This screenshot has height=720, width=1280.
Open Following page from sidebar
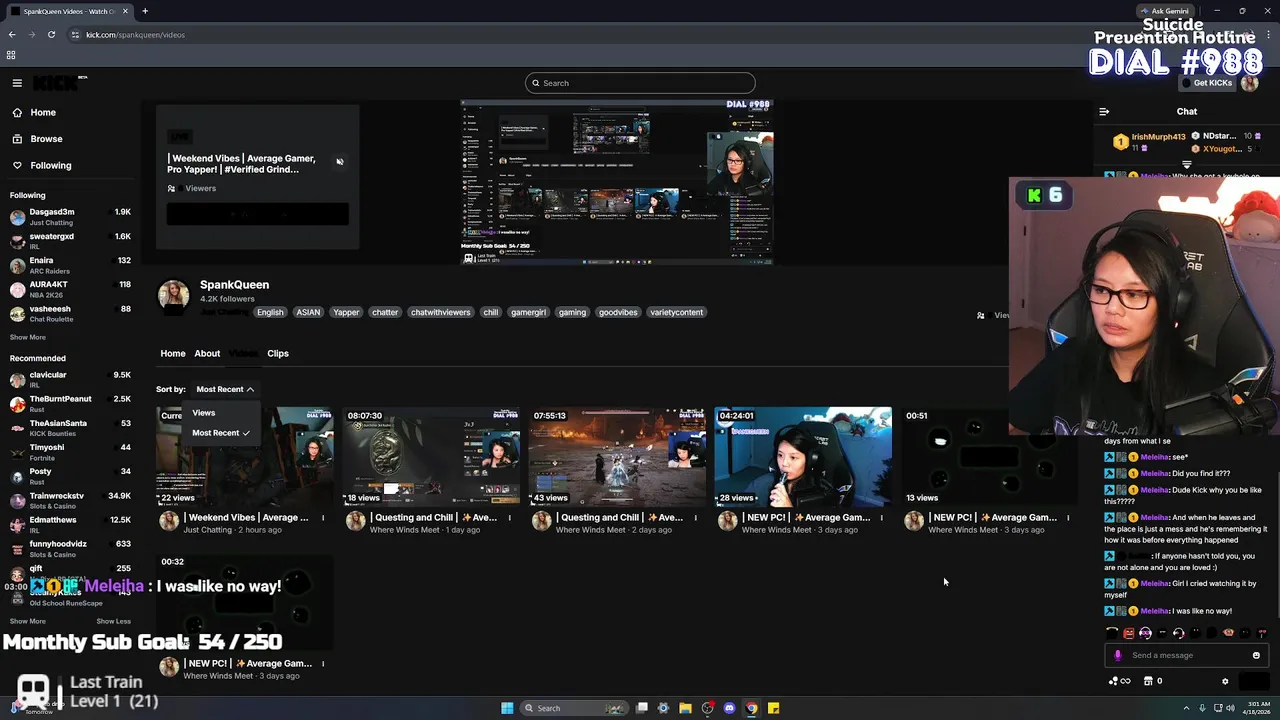[x=42, y=165]
